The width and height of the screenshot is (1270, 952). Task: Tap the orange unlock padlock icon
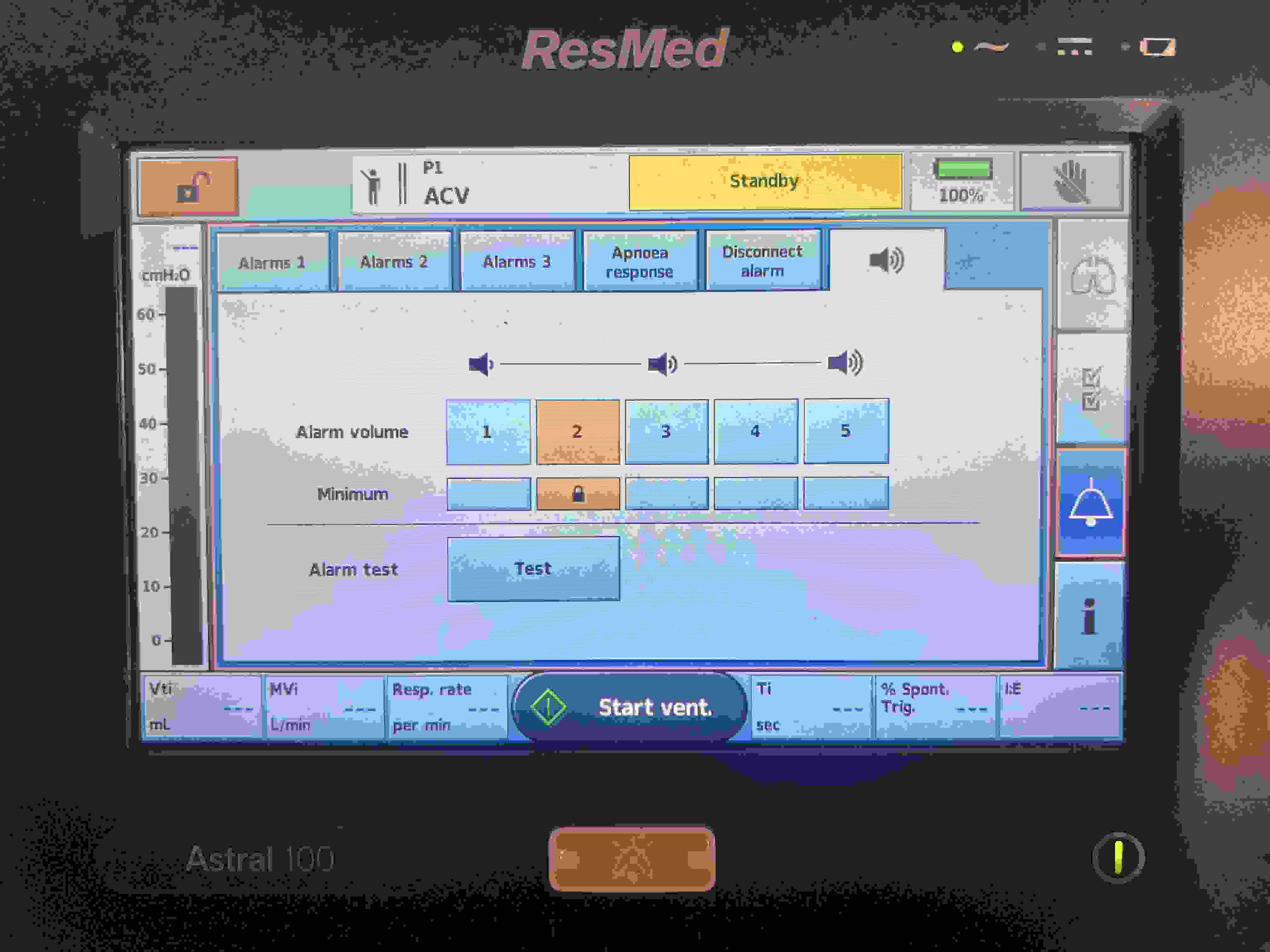(188, 186)
